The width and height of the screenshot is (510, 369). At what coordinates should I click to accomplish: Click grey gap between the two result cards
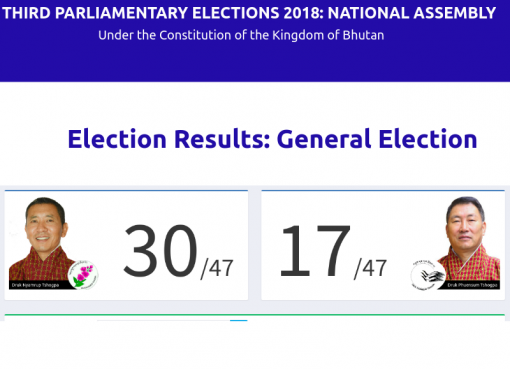[x=255, y=245]
